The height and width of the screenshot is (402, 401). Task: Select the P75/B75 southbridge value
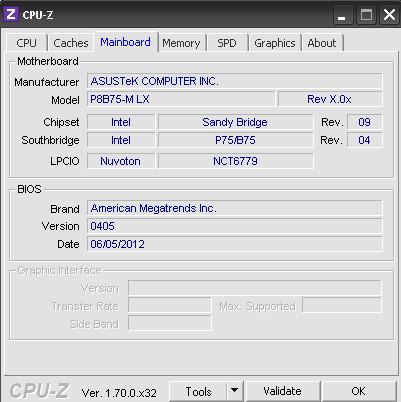pos(235,140)
